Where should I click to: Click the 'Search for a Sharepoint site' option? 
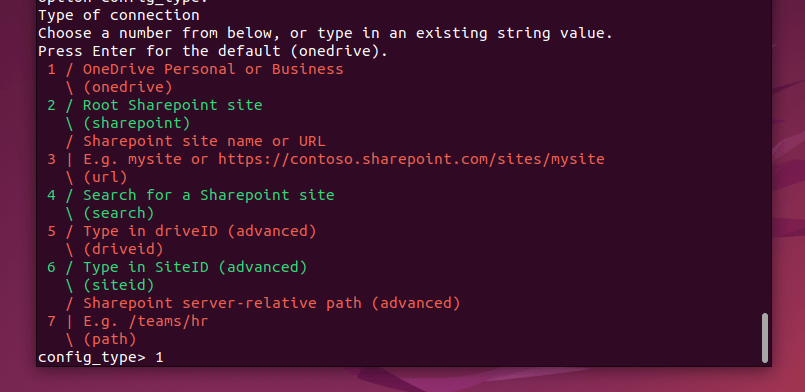pyautogui.click(x=208, y=195)
